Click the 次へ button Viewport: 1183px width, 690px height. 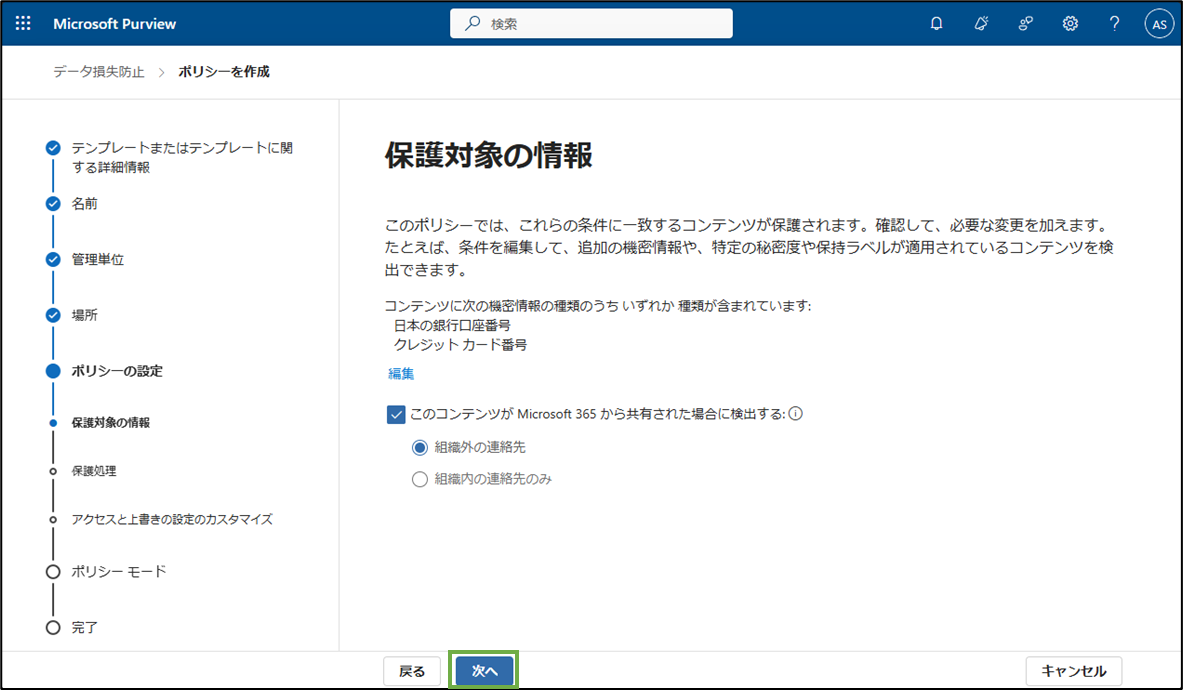point(484,671)
